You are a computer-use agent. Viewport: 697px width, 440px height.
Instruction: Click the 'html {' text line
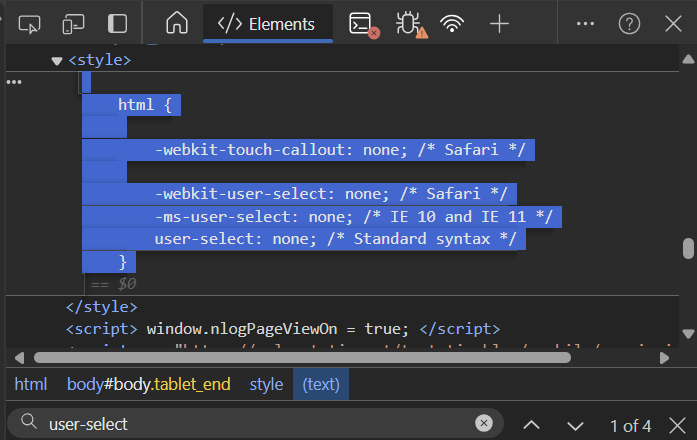click(144, 105)
